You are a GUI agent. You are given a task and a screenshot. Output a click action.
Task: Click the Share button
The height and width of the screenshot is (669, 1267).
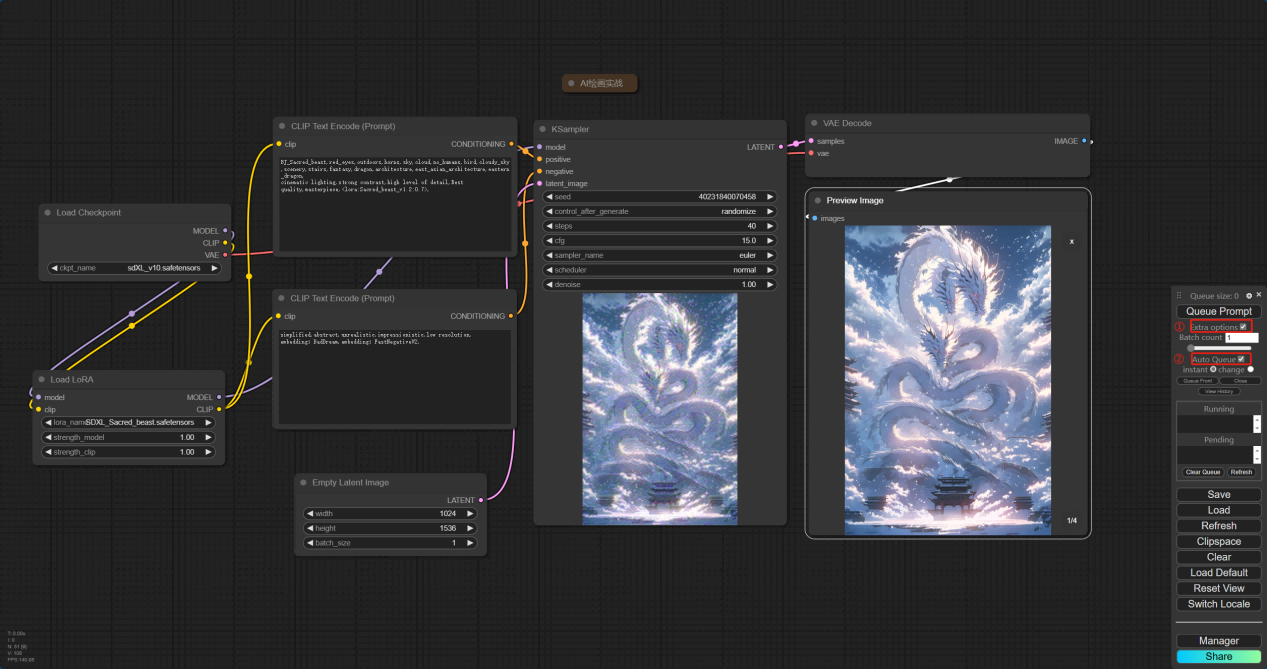click(x=1219, y=657)
